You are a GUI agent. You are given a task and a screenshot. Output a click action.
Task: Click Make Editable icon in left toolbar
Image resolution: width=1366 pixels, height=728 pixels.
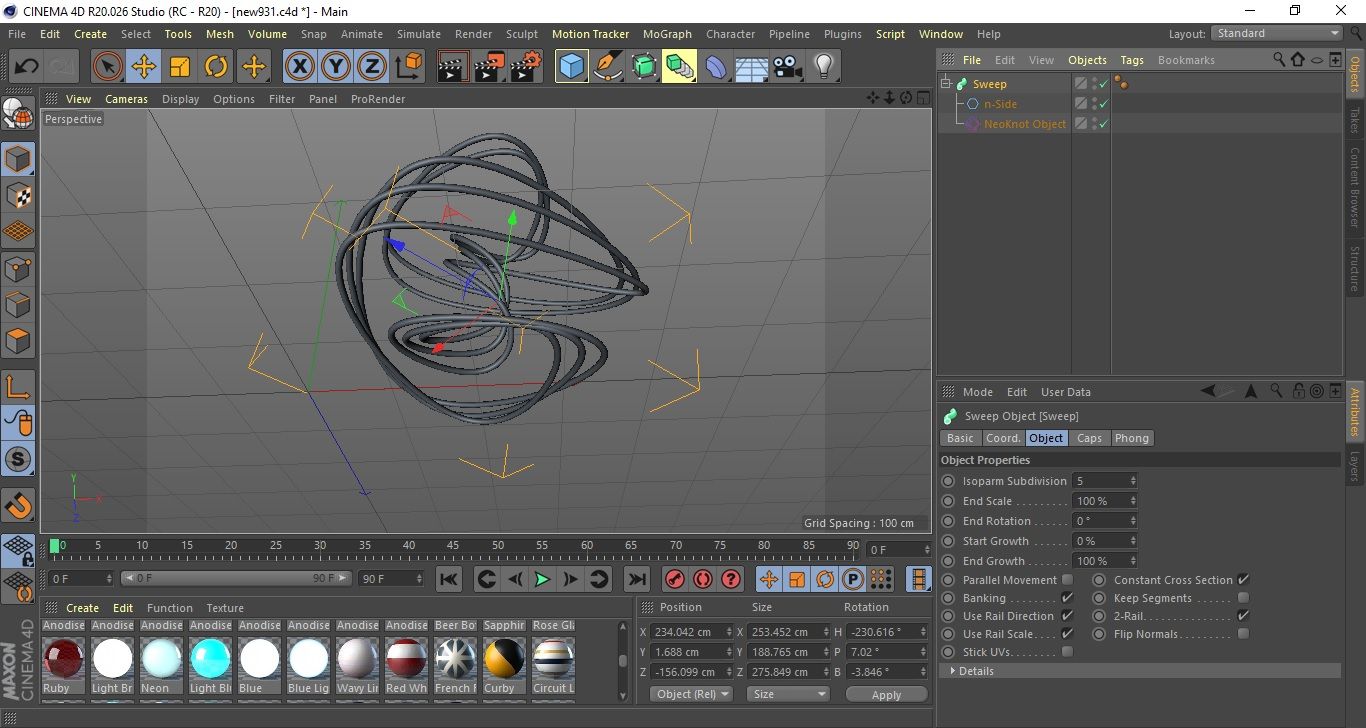18,115
